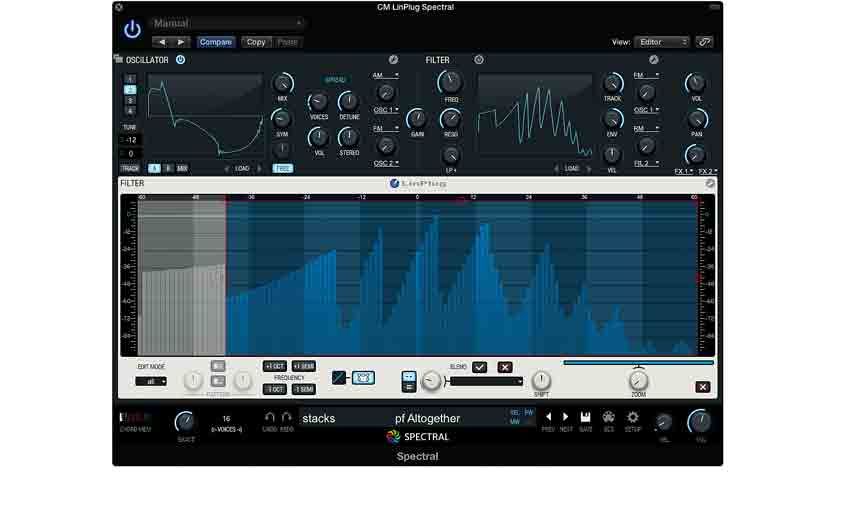Load the next oscillator waveform arrow

tap(259, 169)
